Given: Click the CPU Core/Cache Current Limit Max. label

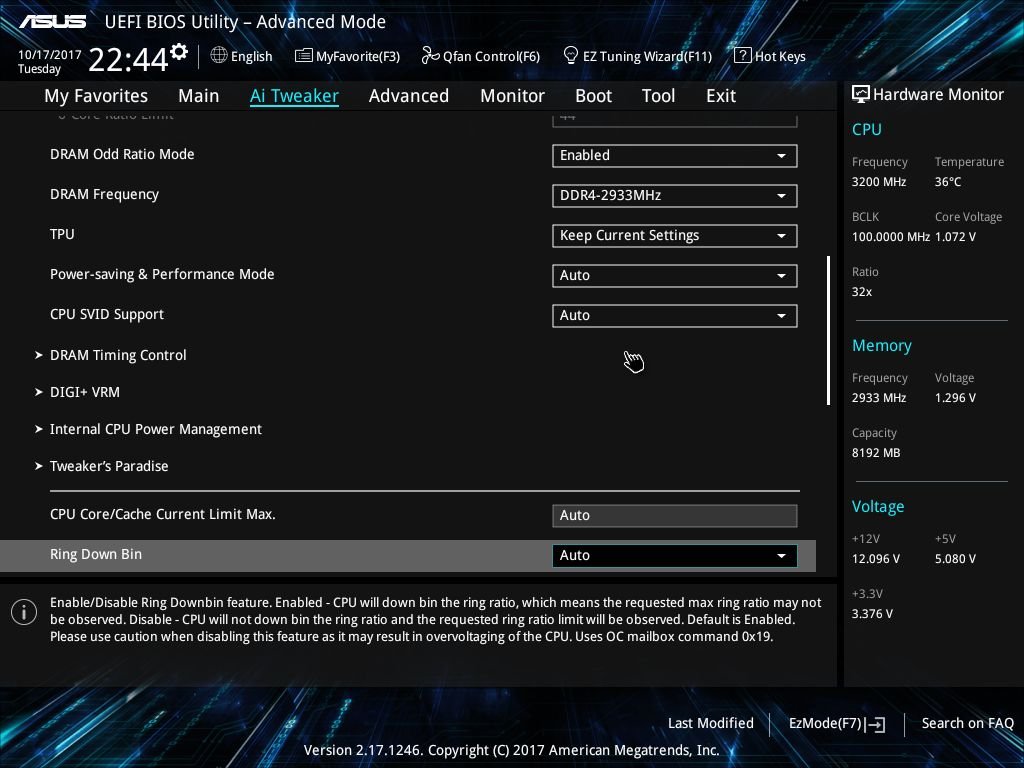Looking at the screenshot, I should (163, 514).
